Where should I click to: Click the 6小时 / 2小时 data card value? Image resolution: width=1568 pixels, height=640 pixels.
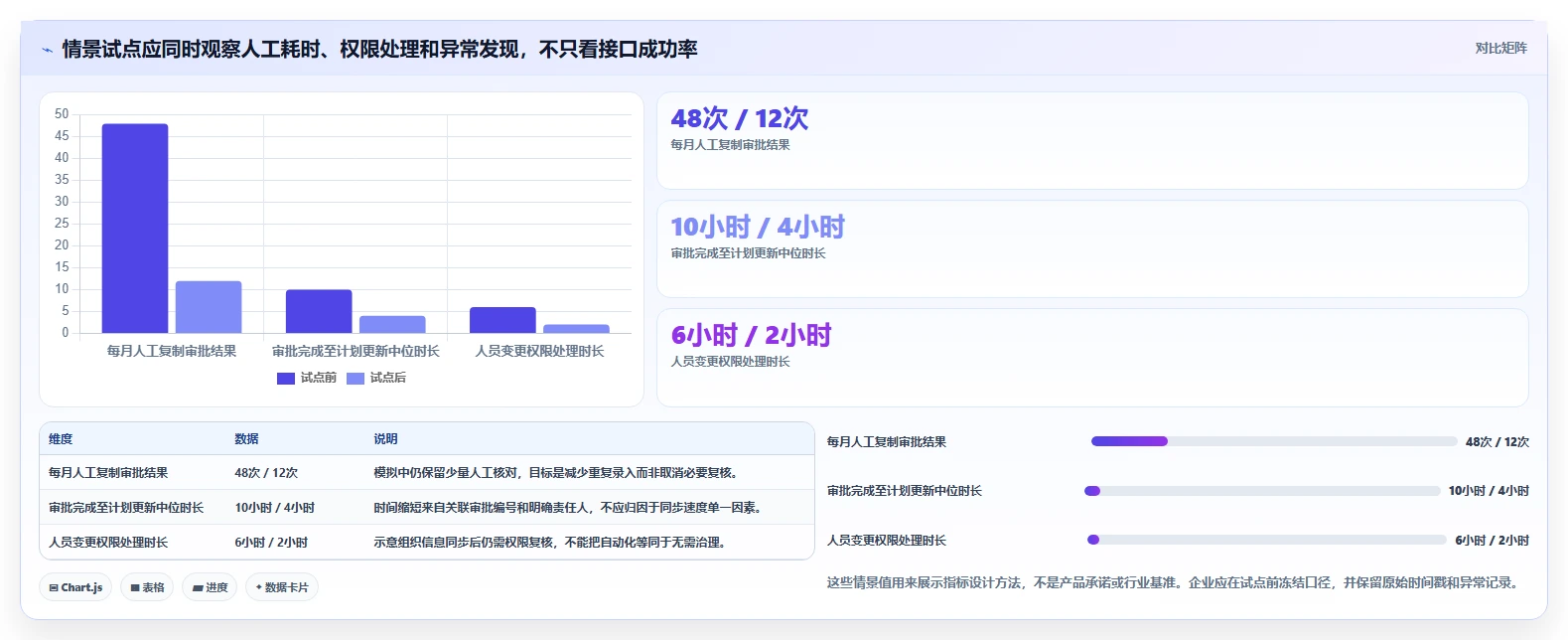pos(751,335)
